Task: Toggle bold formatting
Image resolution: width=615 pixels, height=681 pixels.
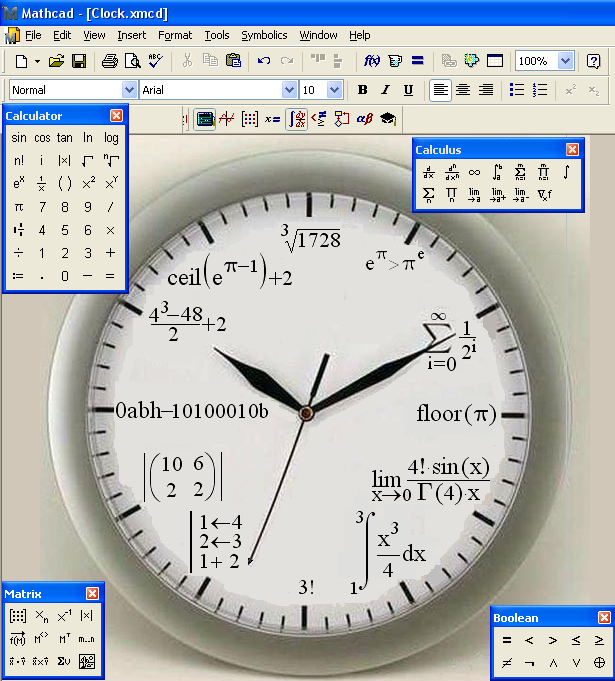Action: (363, 90)
